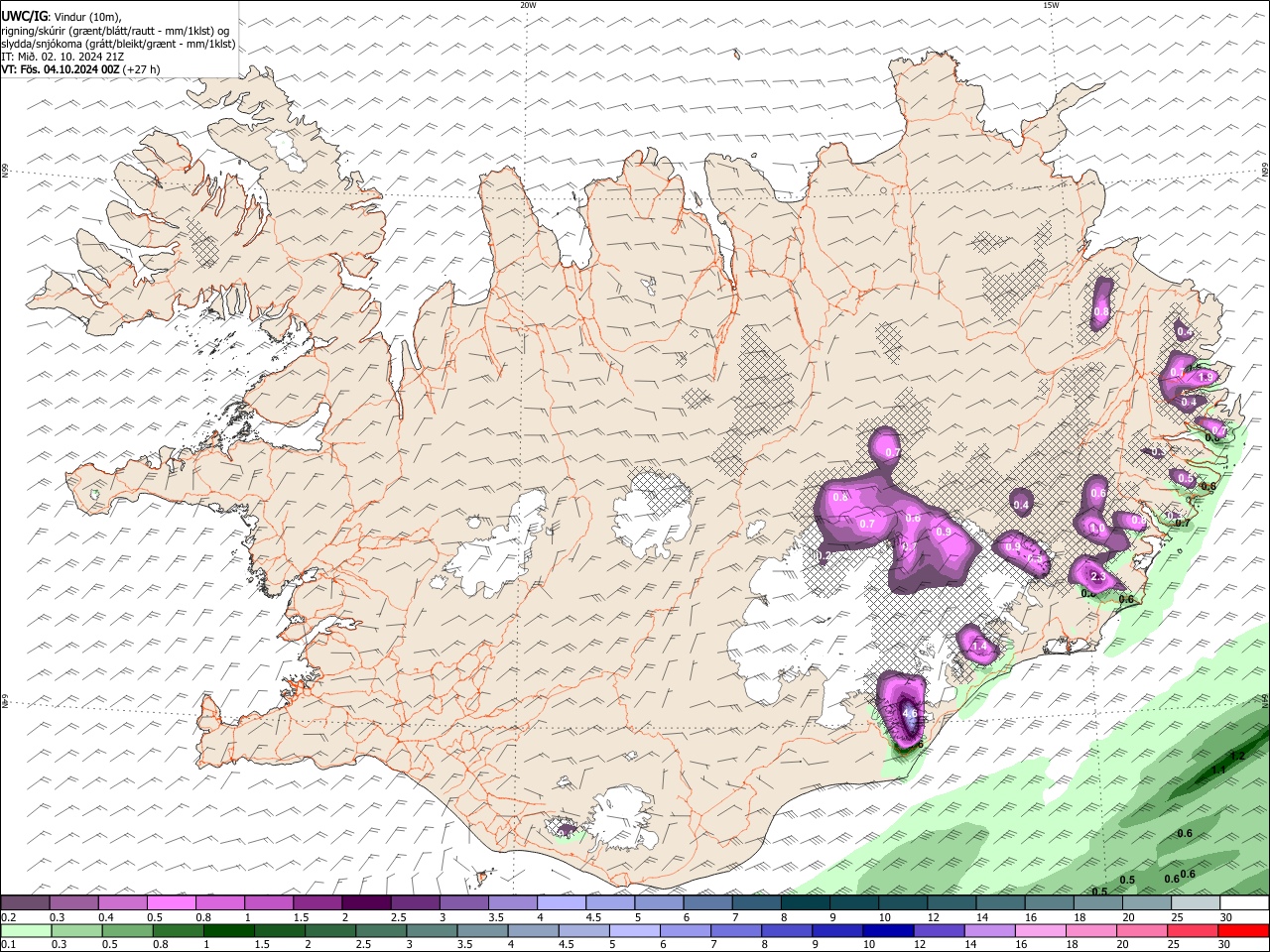Select the palest green lower swatch between 0.1 and 0.3
Screen dimensions: 1270x952
26,931
